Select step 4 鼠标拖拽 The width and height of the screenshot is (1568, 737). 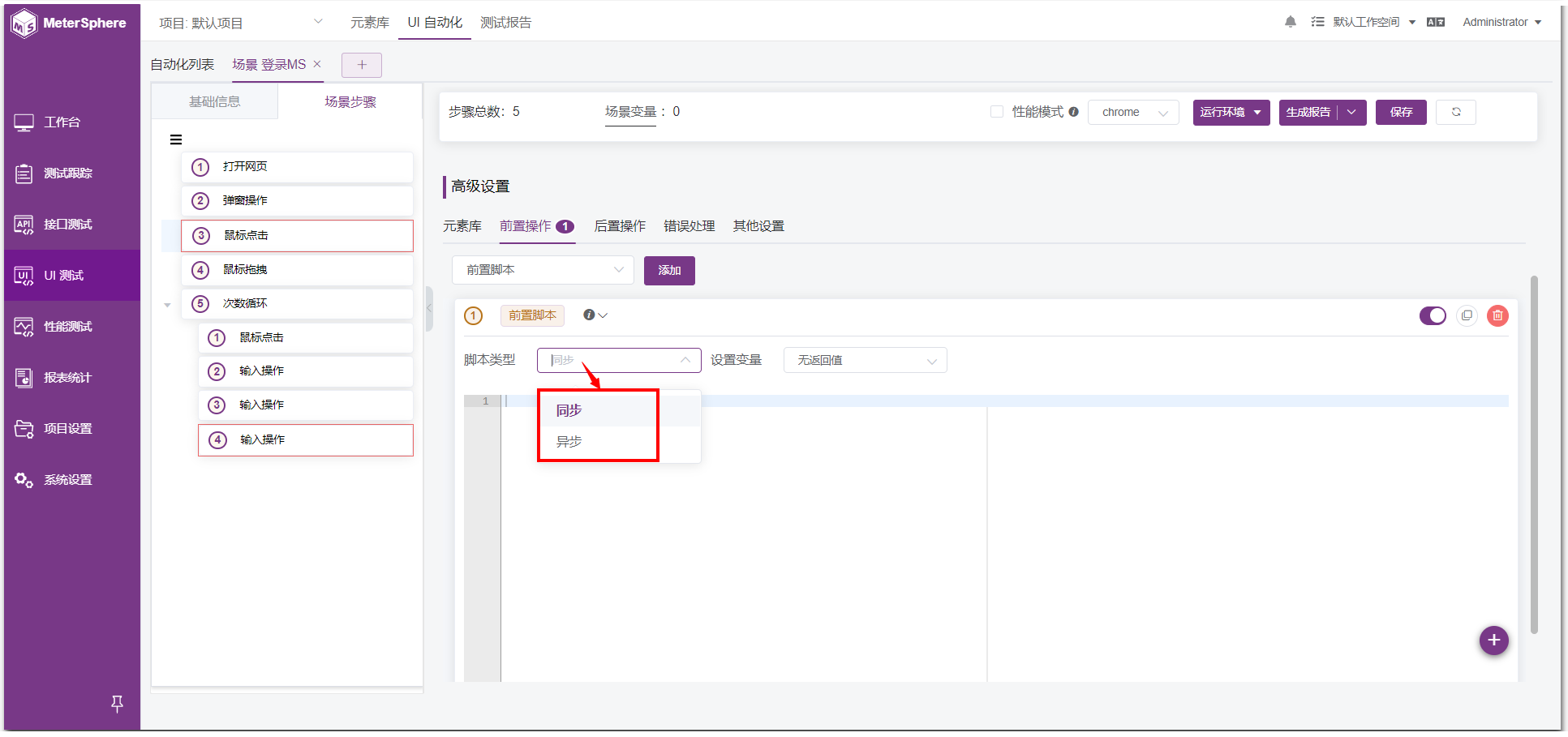pos(297,269)
